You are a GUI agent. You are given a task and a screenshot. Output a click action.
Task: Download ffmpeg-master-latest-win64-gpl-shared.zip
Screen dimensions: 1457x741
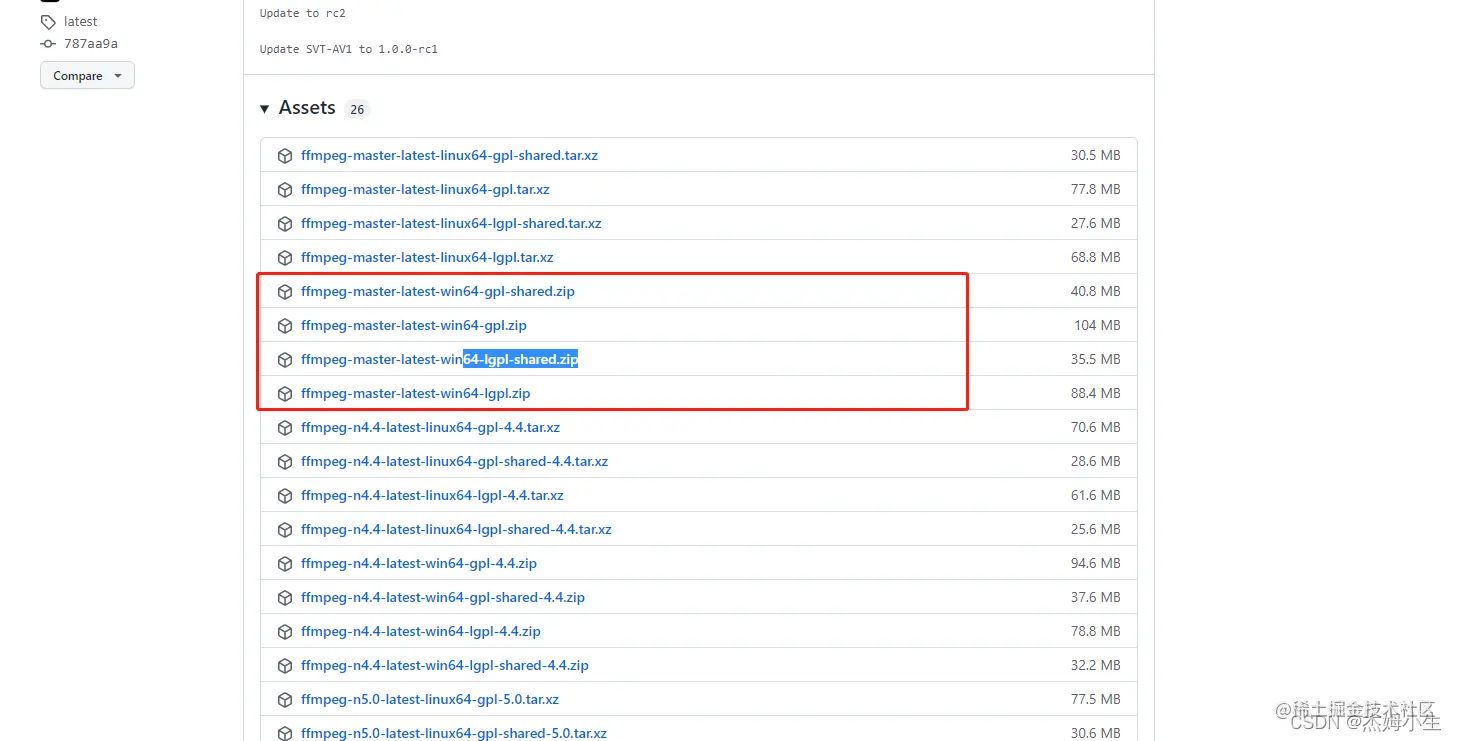tap(438, 292)
